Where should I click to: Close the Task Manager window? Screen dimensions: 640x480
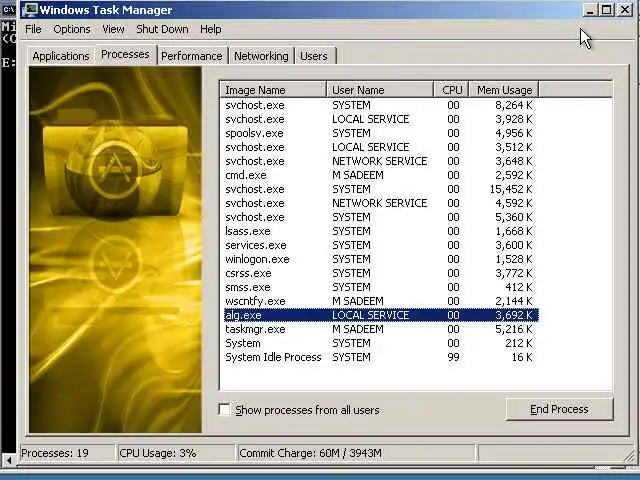point(624,10)
